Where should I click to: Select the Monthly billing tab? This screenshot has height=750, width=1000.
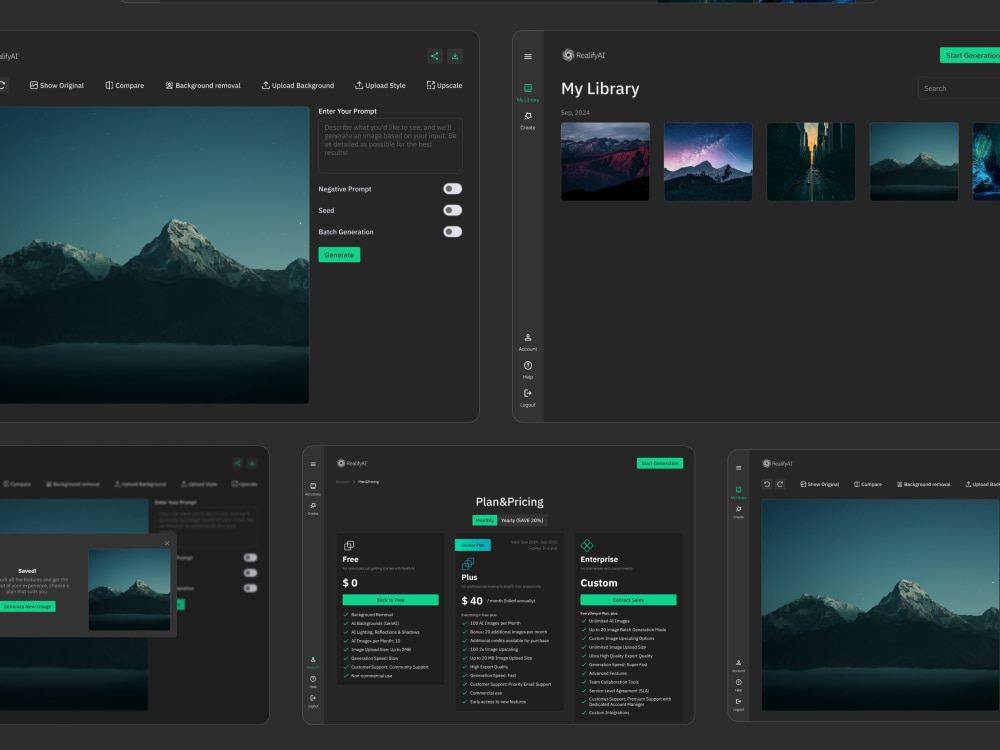click(x=485, y=520)
